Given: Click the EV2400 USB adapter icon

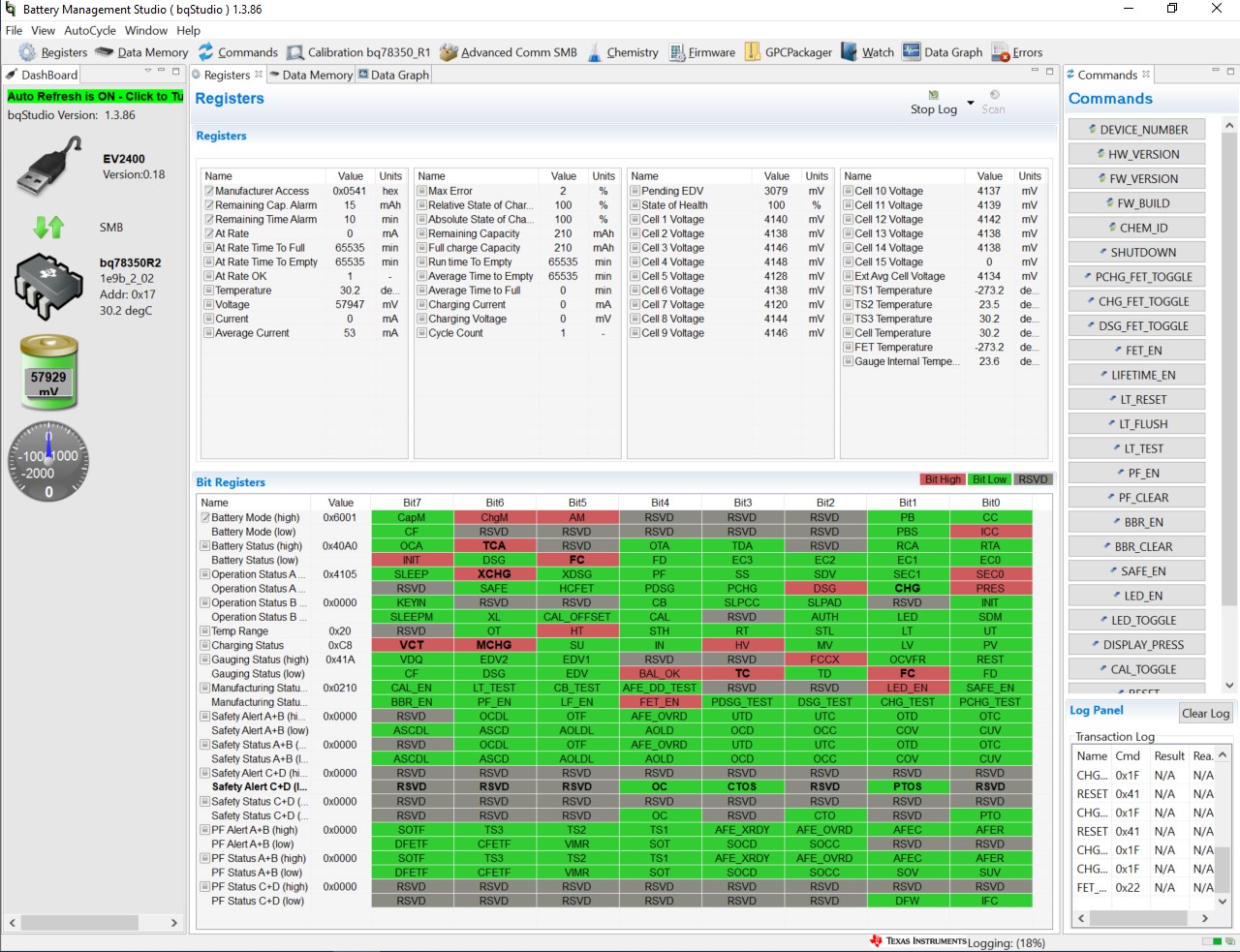Looking at the screenshot, I should tap(48, 167).
